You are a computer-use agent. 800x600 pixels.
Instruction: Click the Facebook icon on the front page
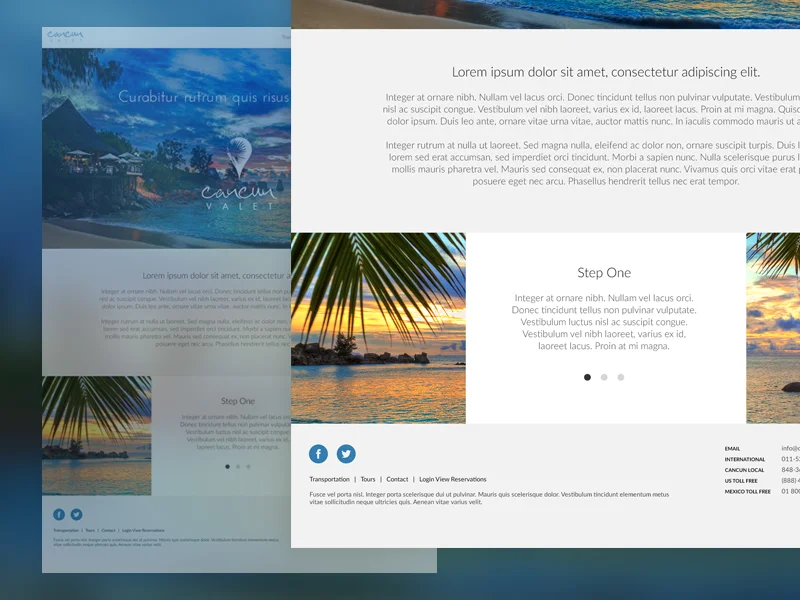pyautogui.click(x=318, y=454)
